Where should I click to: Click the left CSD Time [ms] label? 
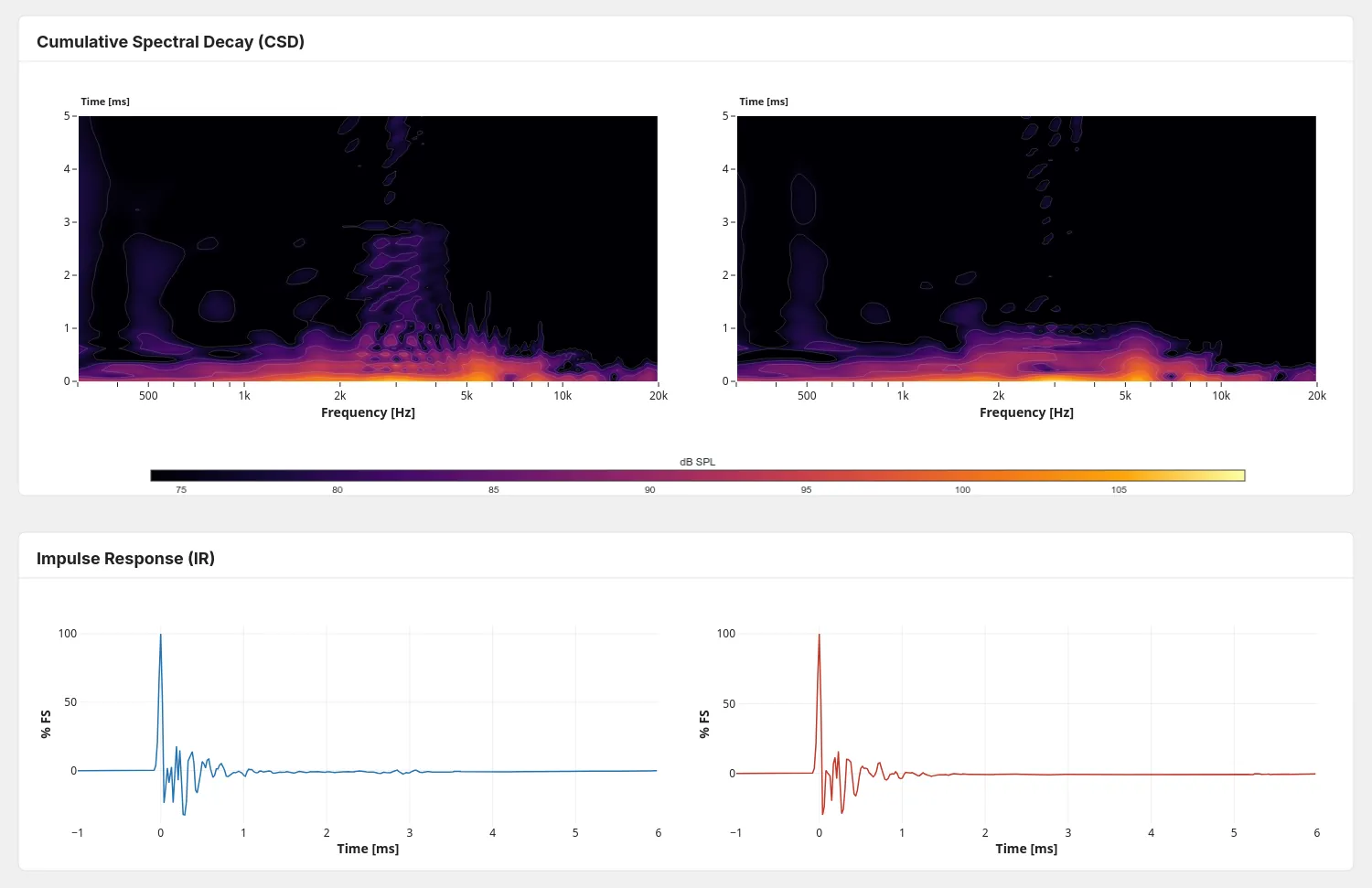105,102
